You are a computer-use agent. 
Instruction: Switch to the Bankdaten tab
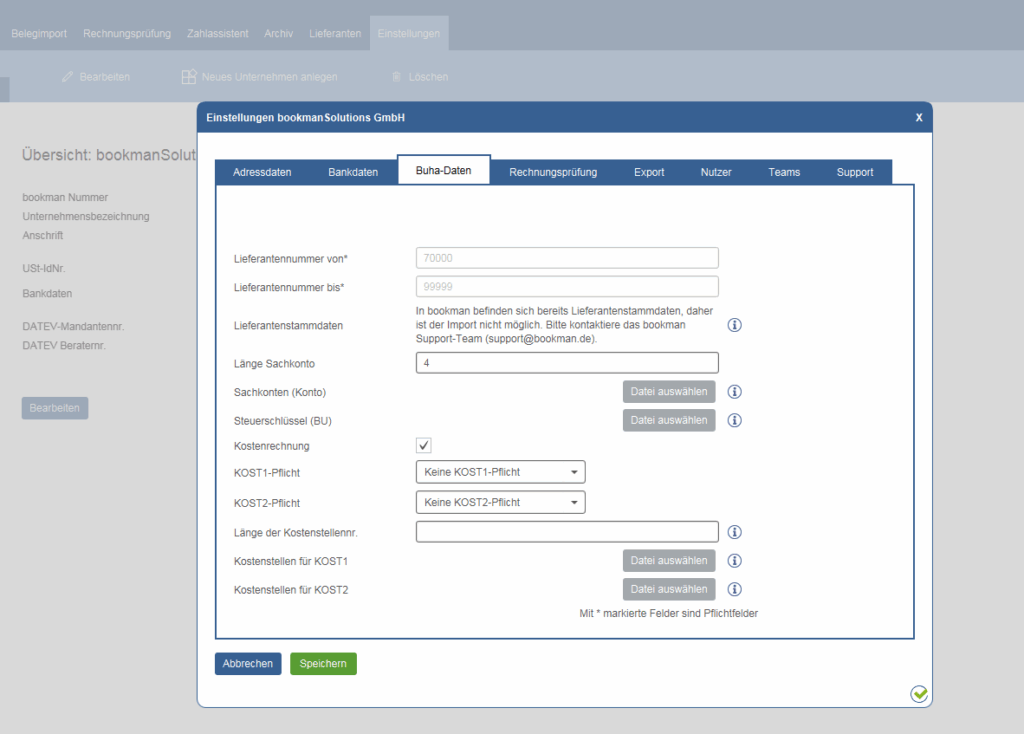[x=353, y=172]
